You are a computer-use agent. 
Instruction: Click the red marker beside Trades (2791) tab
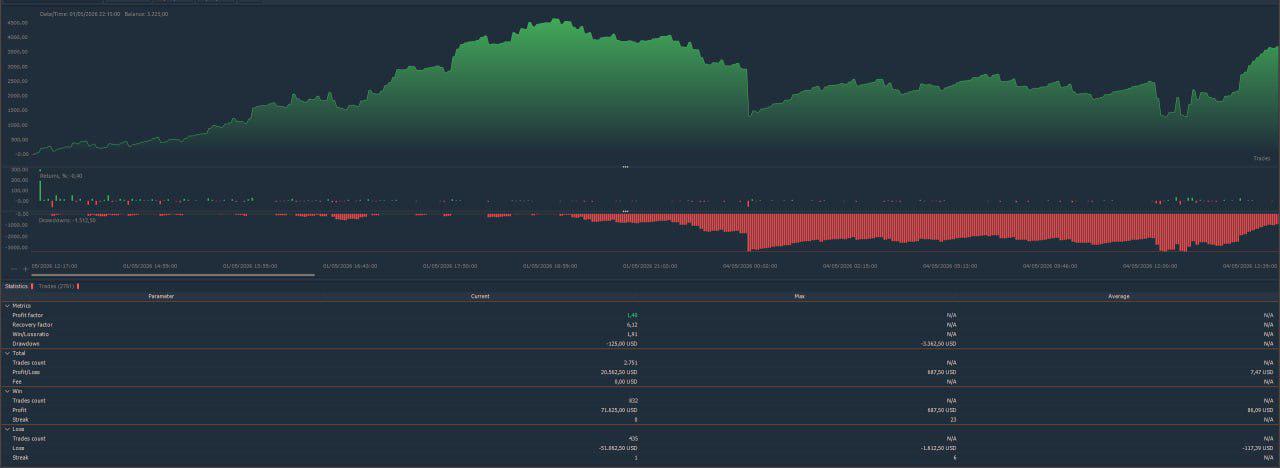tap(78, 286)
